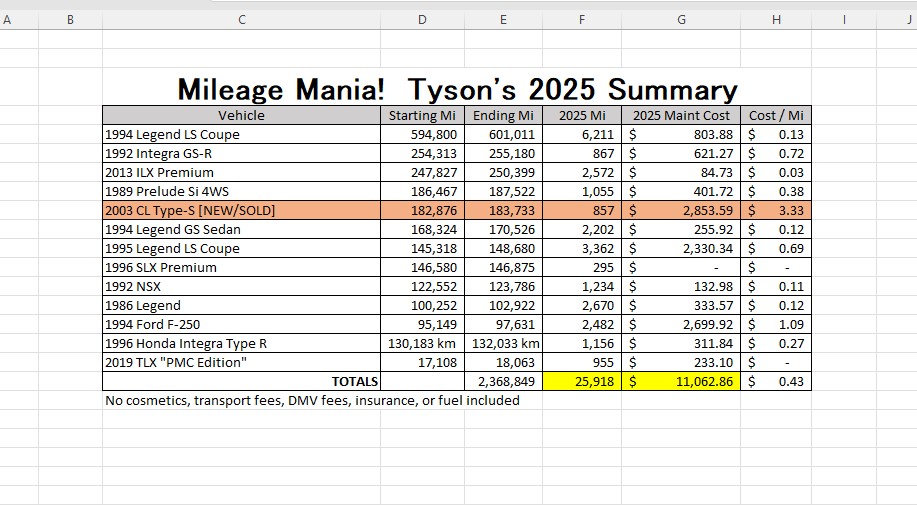Click the yellow total cost cell 11,062.86

pos(681,381)
